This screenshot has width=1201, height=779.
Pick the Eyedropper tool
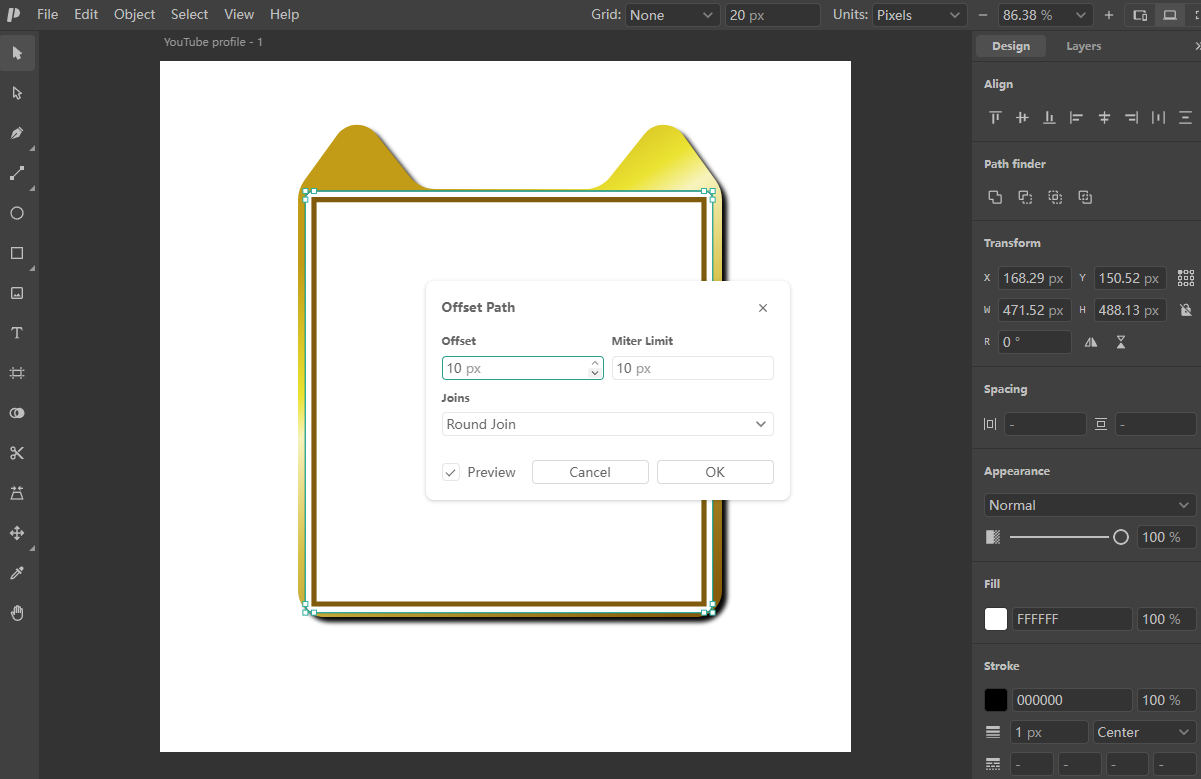click(x=17, y=573)
